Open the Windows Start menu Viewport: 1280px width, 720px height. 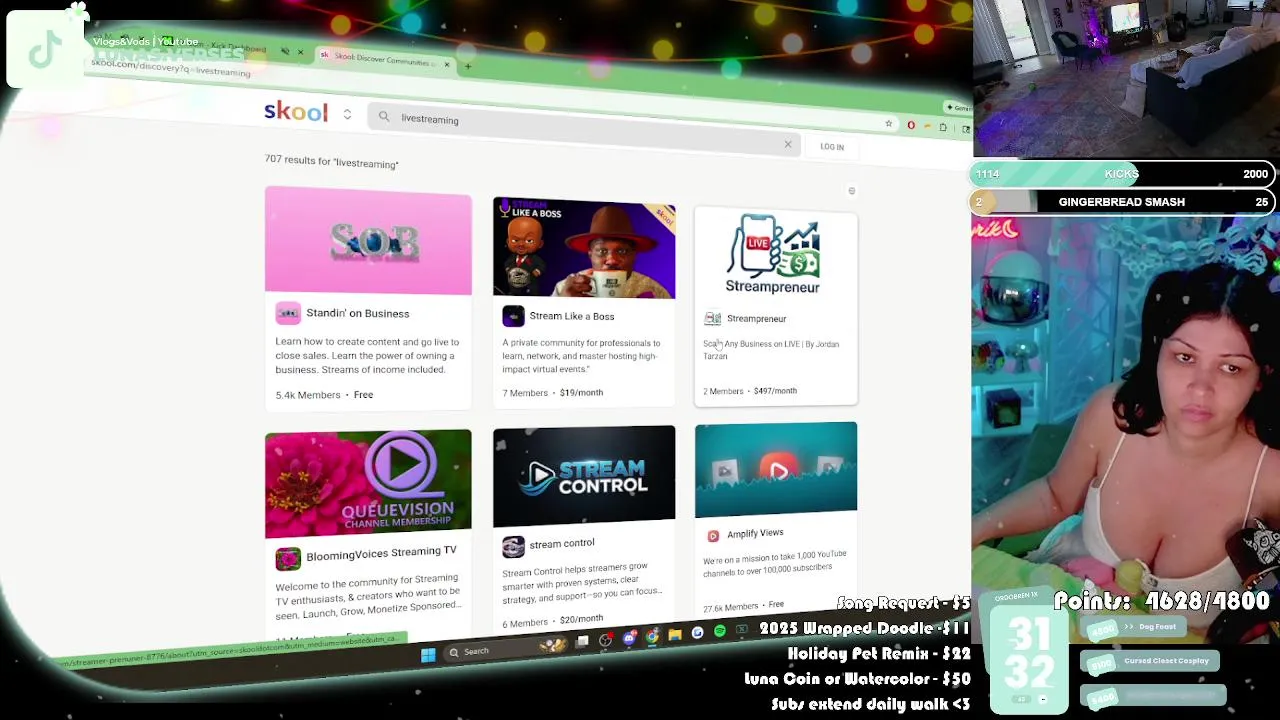(428, 655)
